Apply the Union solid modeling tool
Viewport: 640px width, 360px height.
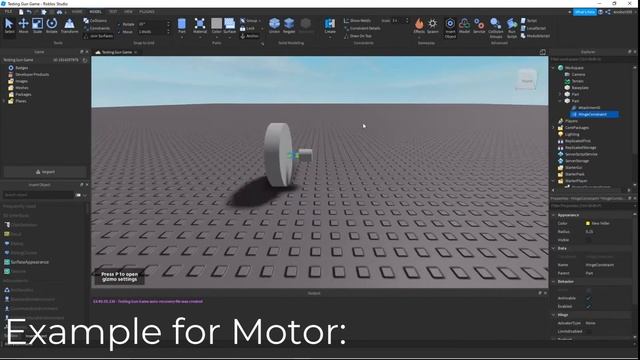[274, 25]
